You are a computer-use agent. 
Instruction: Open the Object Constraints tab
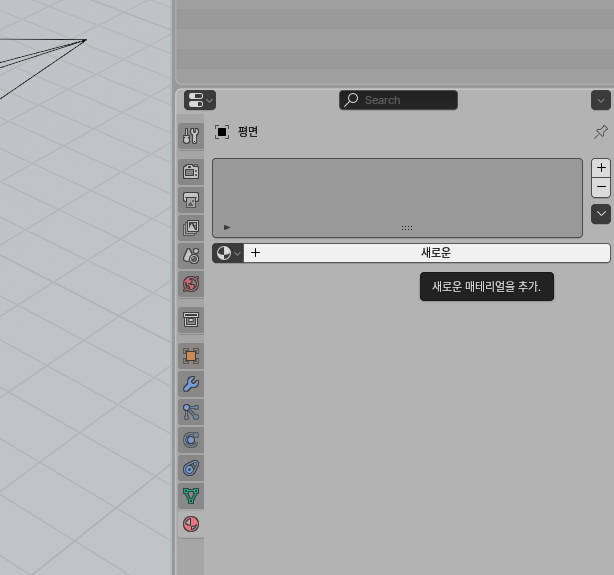click(191, 468)
